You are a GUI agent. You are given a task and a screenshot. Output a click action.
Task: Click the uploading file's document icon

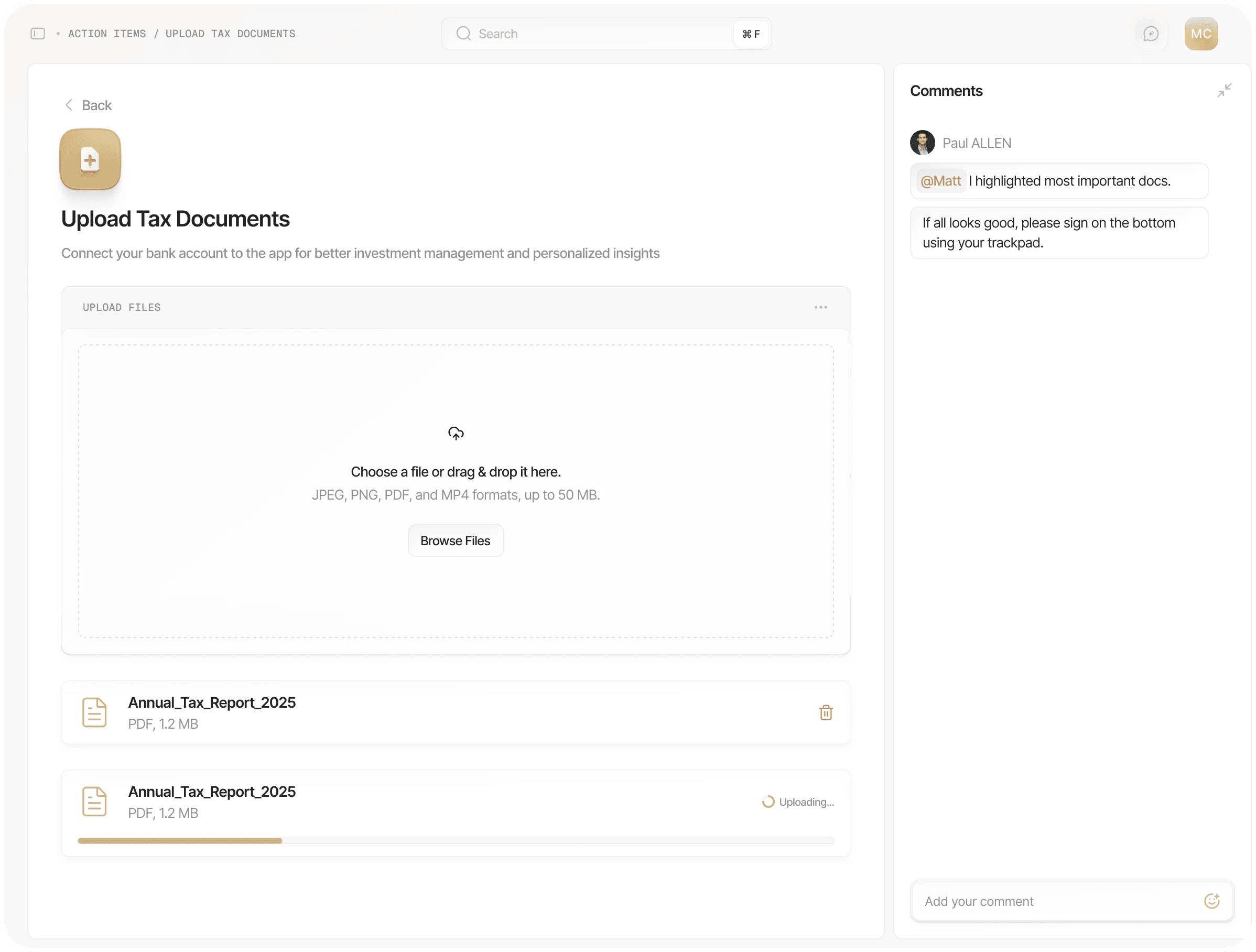tap(94, 802)
